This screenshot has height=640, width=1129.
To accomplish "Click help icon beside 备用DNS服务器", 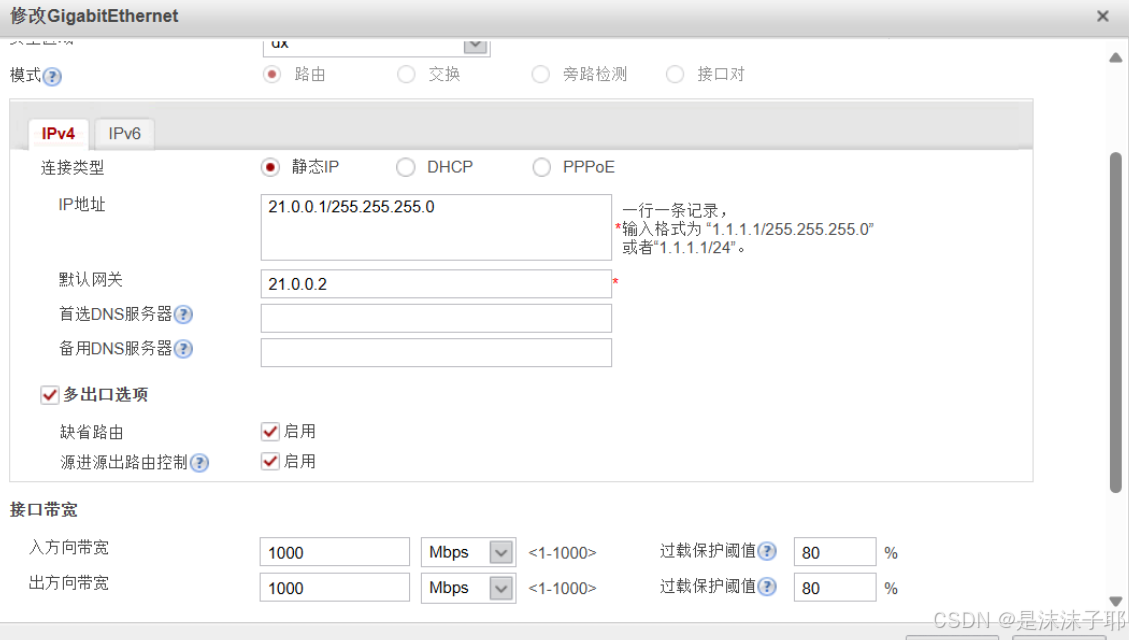I will click(x=183, y=349).
